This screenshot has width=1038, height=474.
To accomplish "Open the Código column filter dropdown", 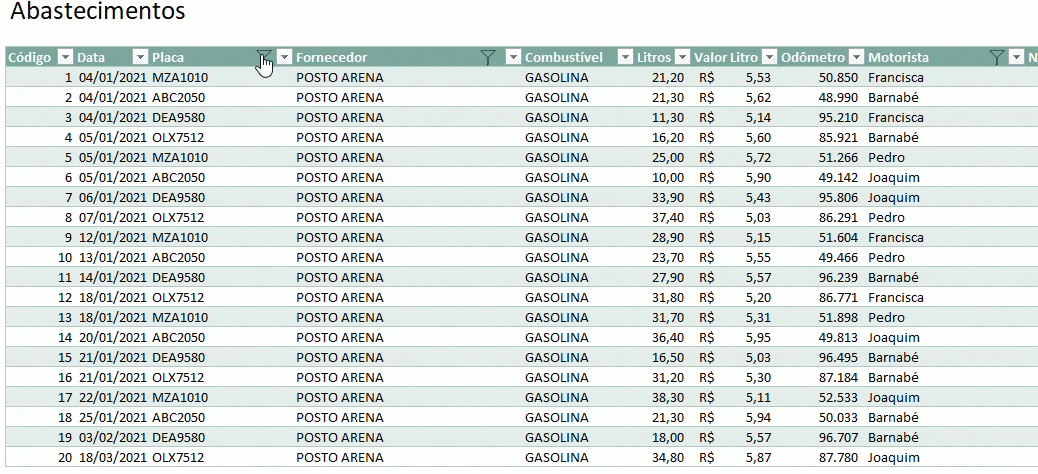I will [x=66, y=57].
